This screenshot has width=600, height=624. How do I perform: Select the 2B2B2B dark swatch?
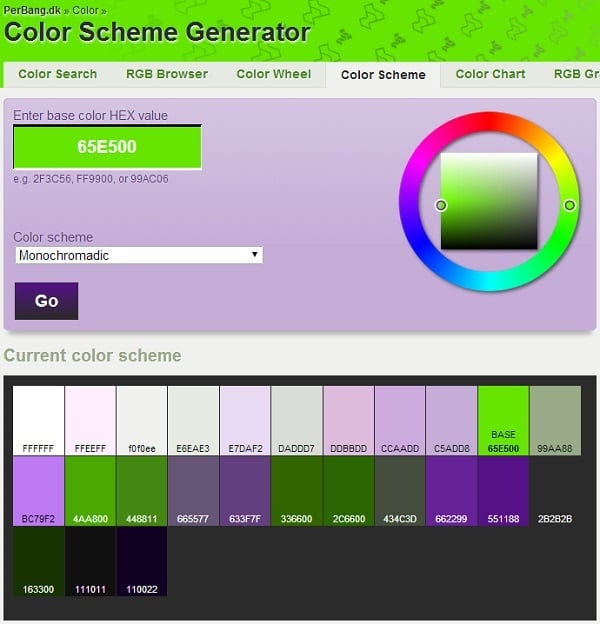tap(555, 491)
